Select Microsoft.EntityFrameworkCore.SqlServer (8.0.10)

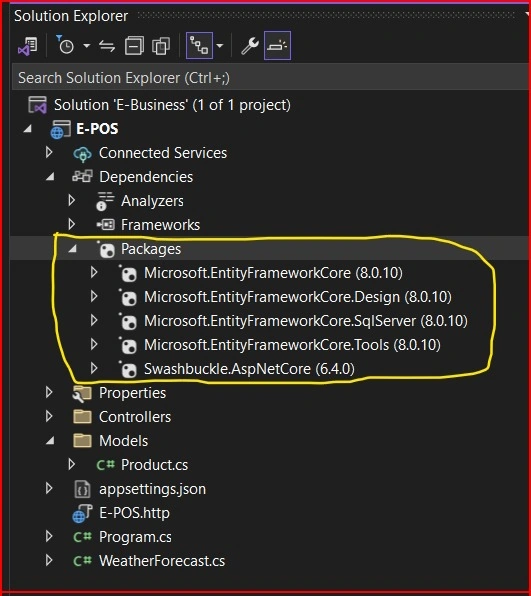[x=306, y=321]
